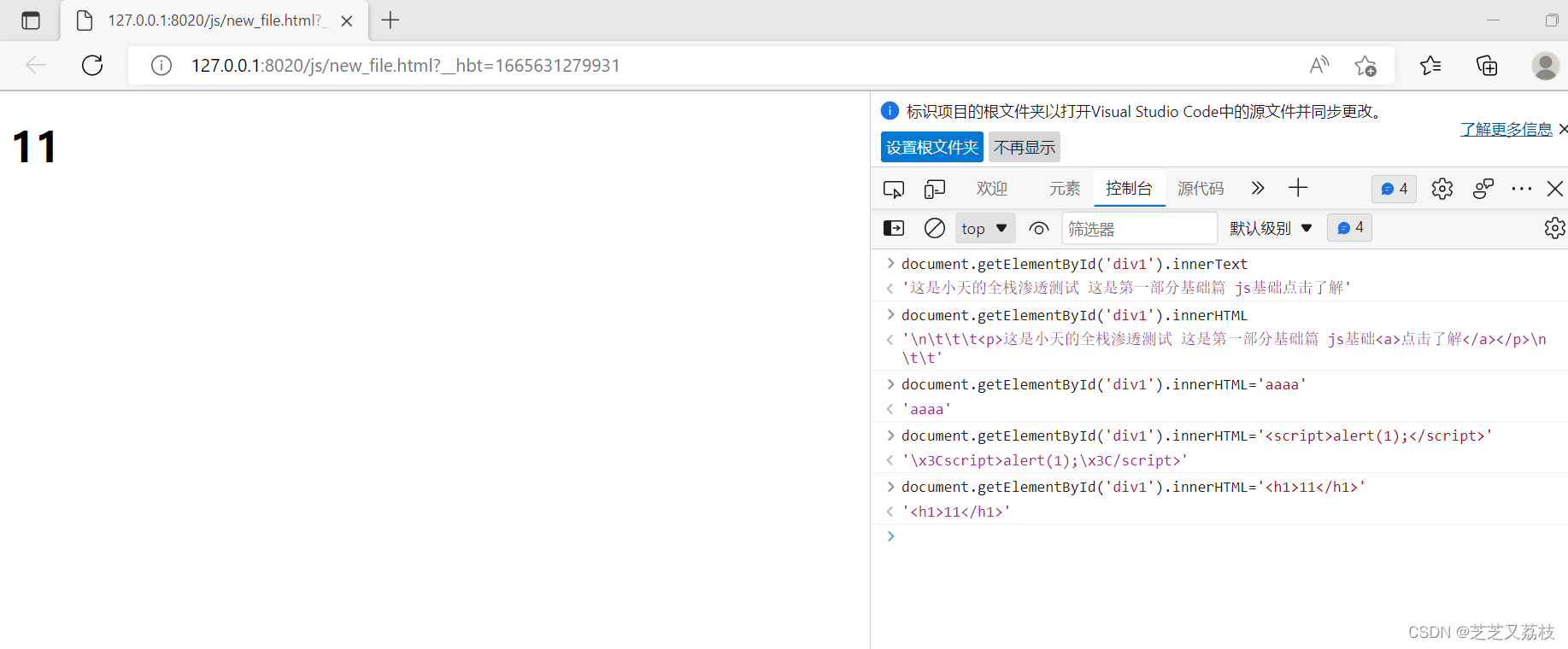Open Read Aloud feature
The width and height of the screenshot is (1568, 649).
[x=1319, y=65]
